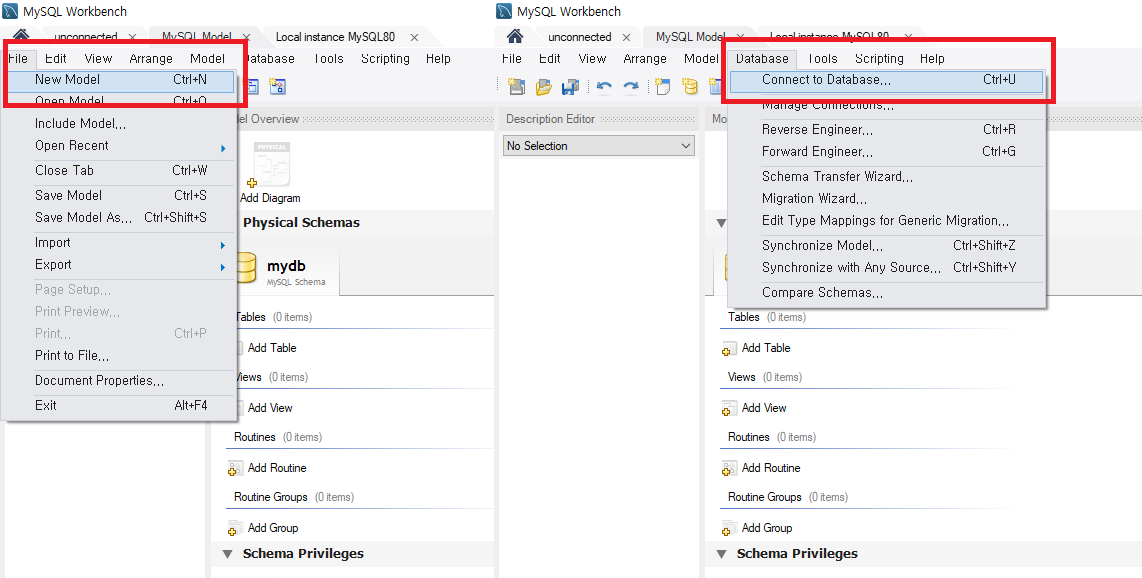The width and height of the screenshot is (1142, 578).
Task: Select Edit Type Mappings for Generic Migration
Action: [x=886, y=221]
